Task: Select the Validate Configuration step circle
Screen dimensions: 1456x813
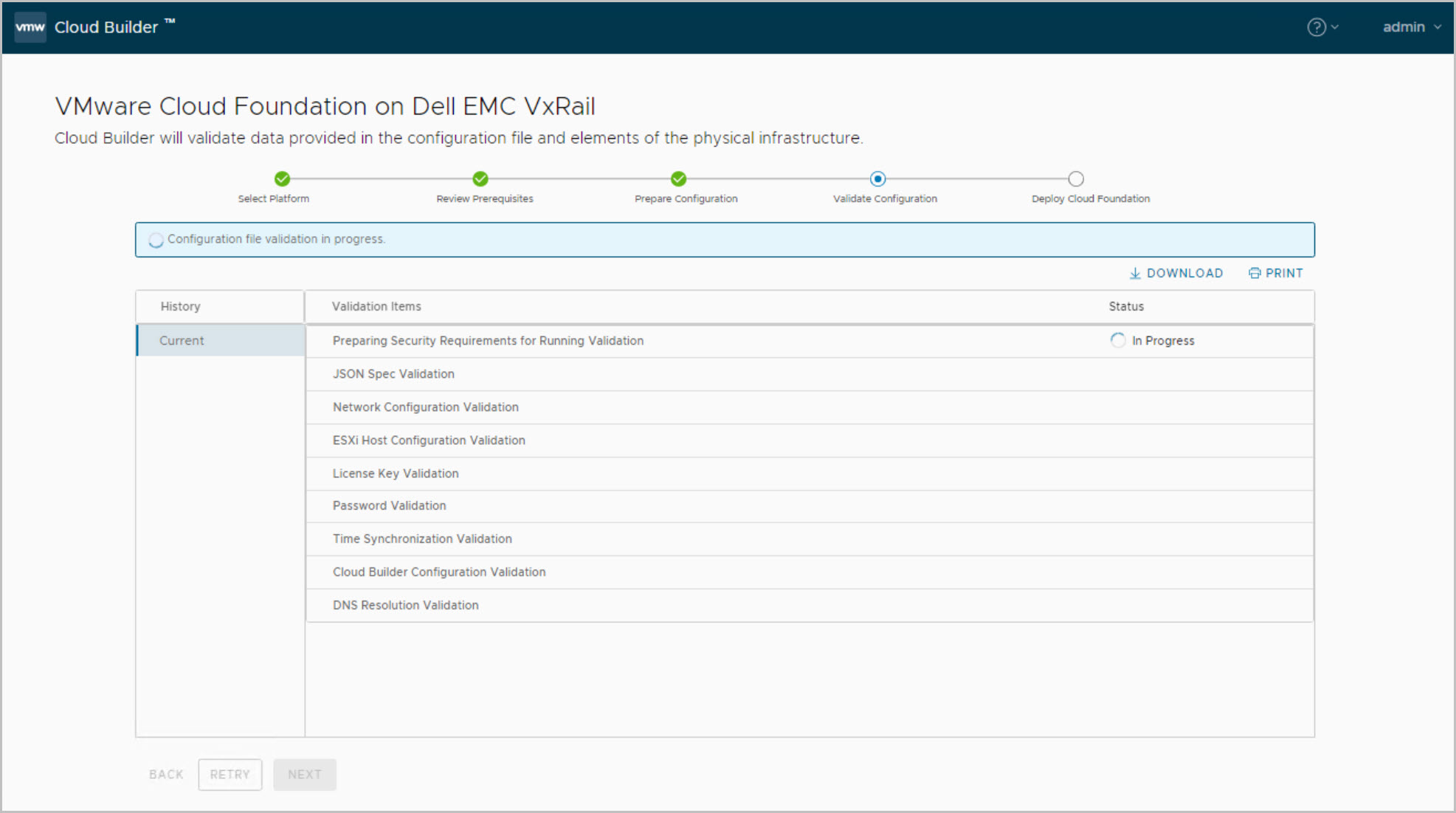Action: pyautogui.click(x=877, y=179)
